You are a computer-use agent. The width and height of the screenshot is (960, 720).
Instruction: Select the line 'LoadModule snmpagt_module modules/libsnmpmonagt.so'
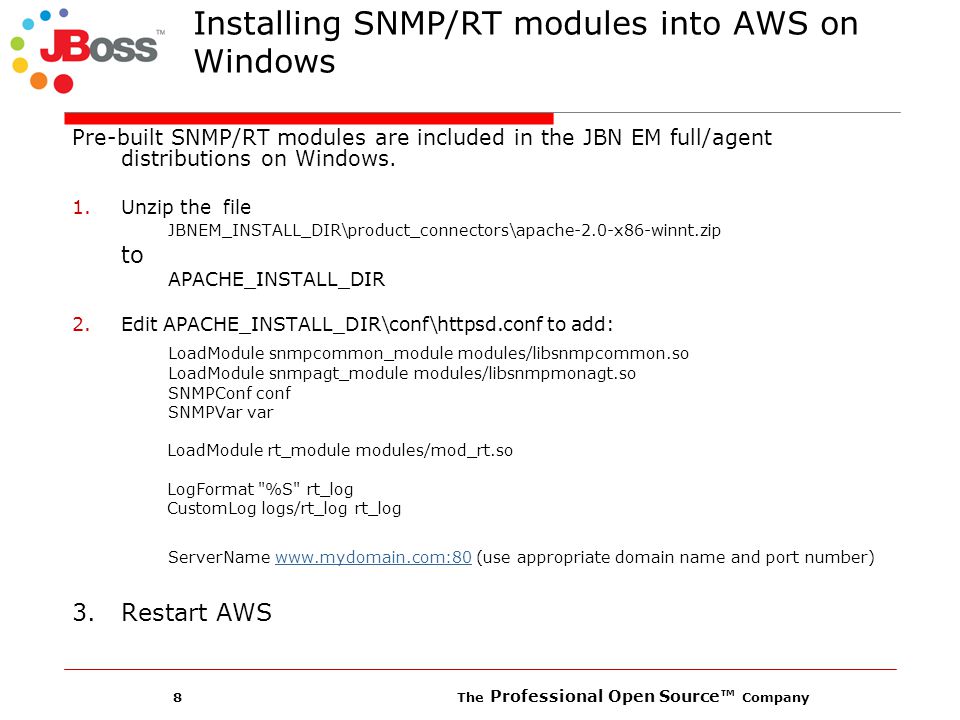point(402,373)
